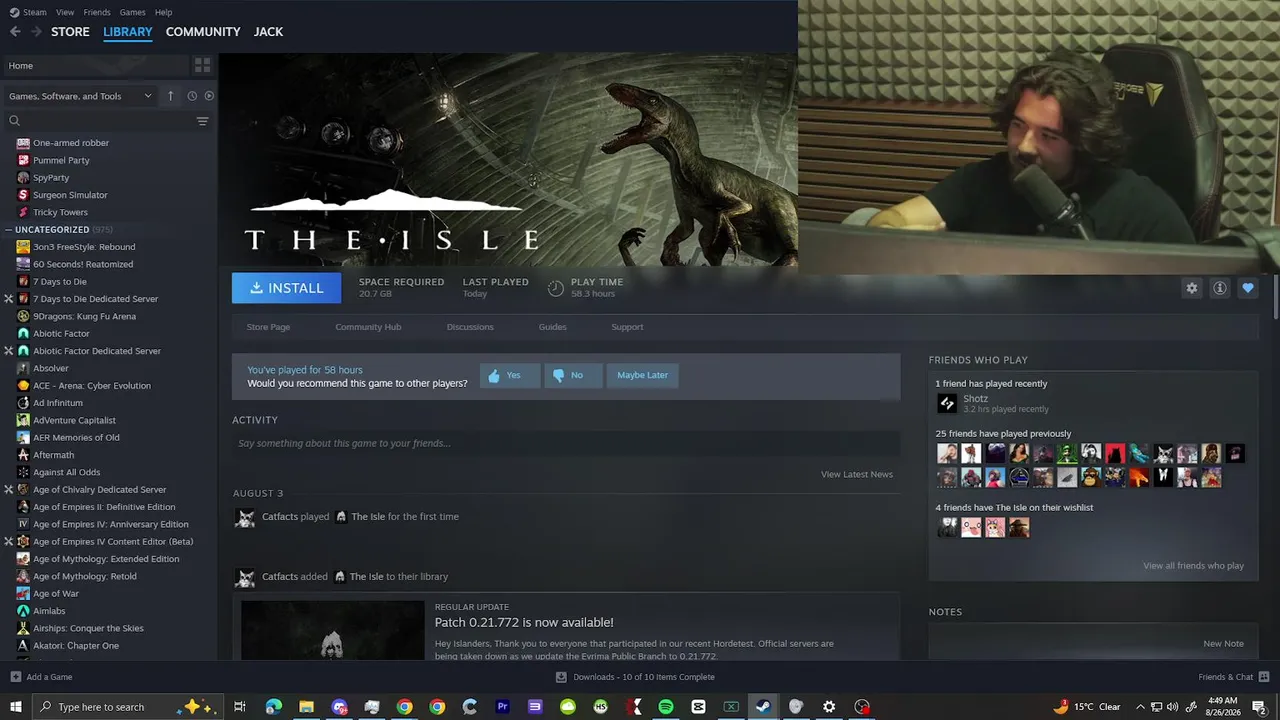Toggle the recent activity clock filter

tap(192, 96)
